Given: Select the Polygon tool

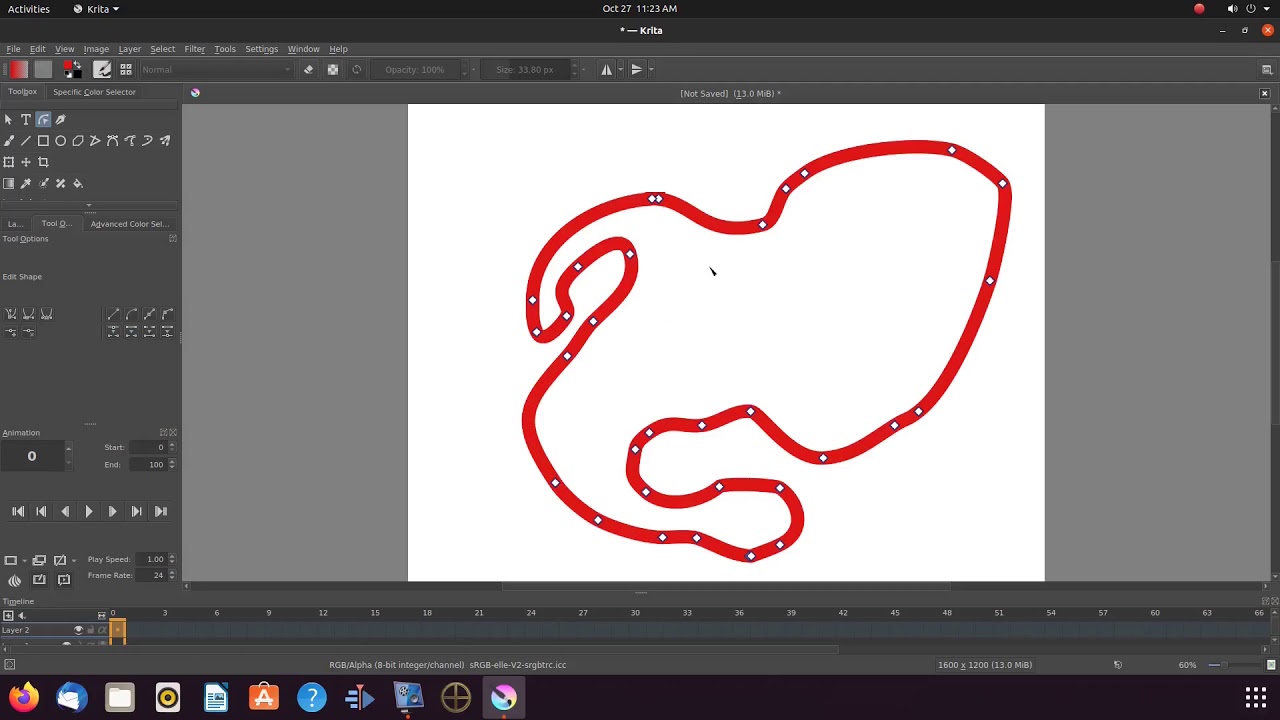Looking at the screenshot, I should [78, 141].
